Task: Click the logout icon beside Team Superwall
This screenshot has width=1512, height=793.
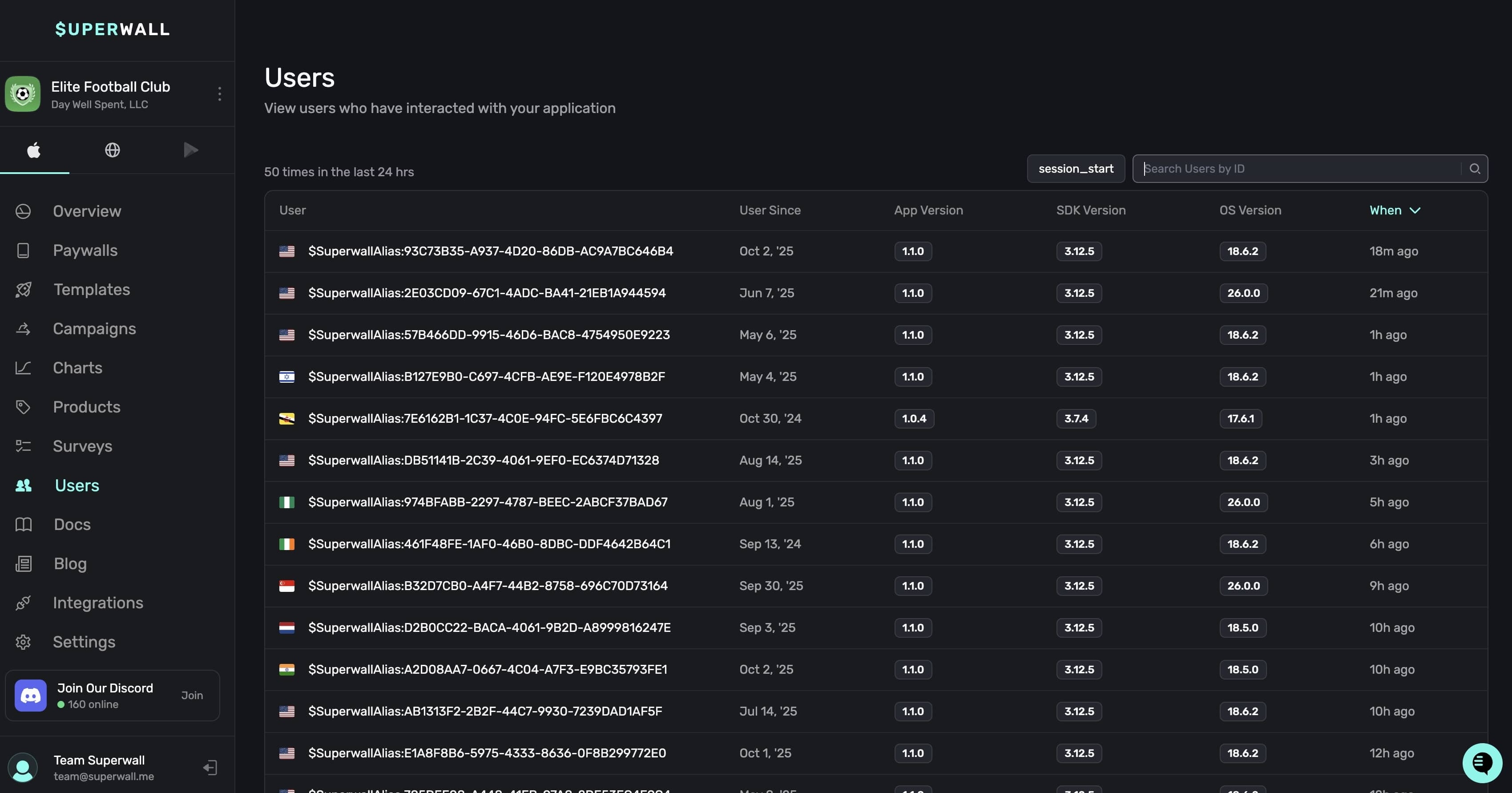Action: 210,768
